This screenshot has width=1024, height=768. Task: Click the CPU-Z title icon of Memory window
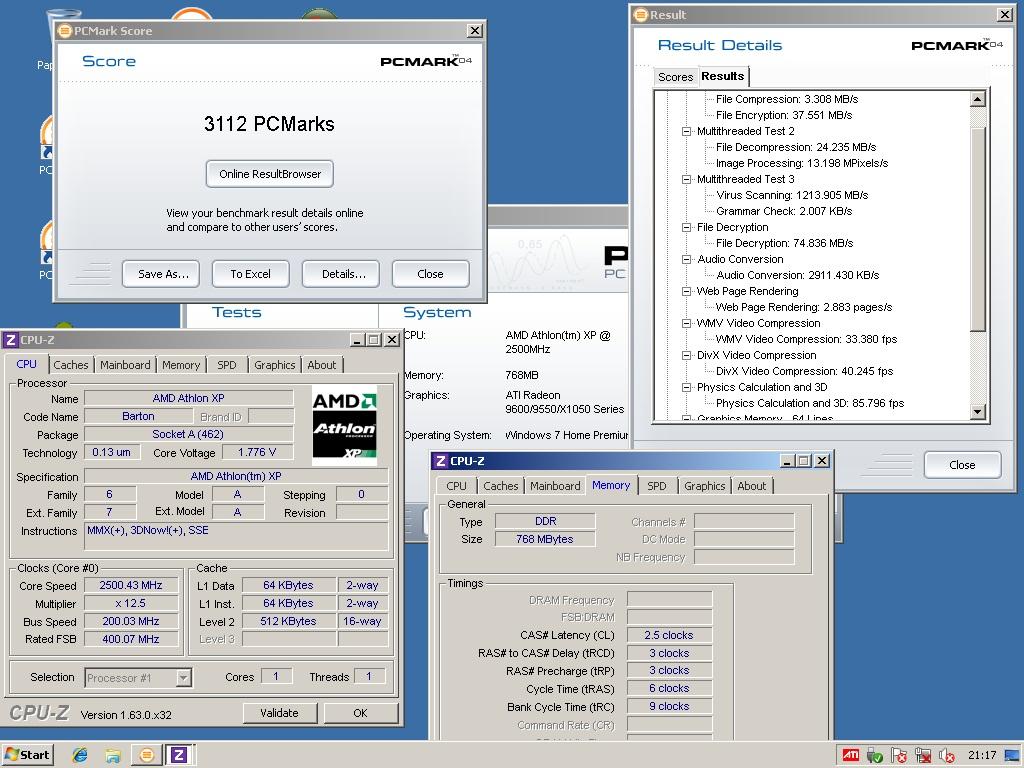pyautogui.click(x=441, y=460)
